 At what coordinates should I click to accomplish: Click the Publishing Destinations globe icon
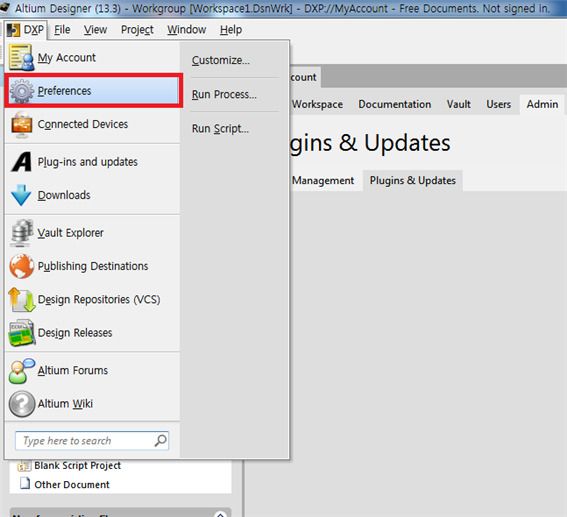tap(21, 266)
